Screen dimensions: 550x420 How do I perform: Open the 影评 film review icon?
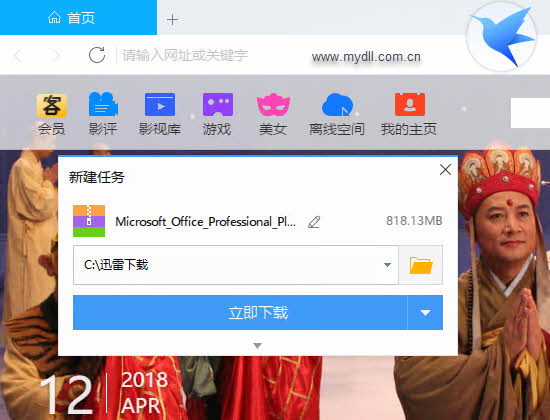click(103, 104)
